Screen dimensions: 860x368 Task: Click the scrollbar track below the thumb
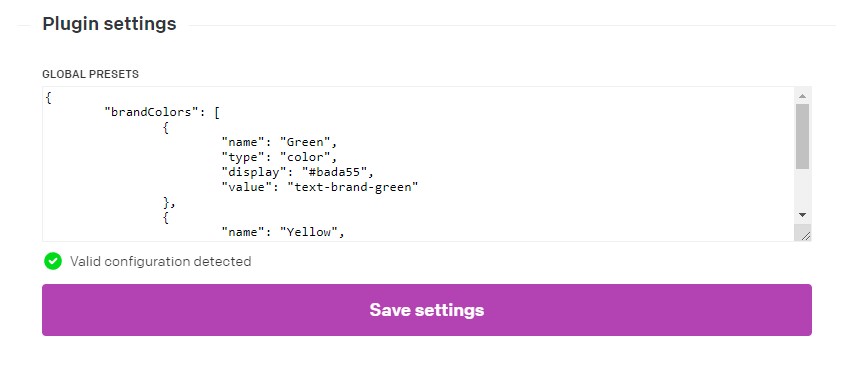click(x=802, y=188)
